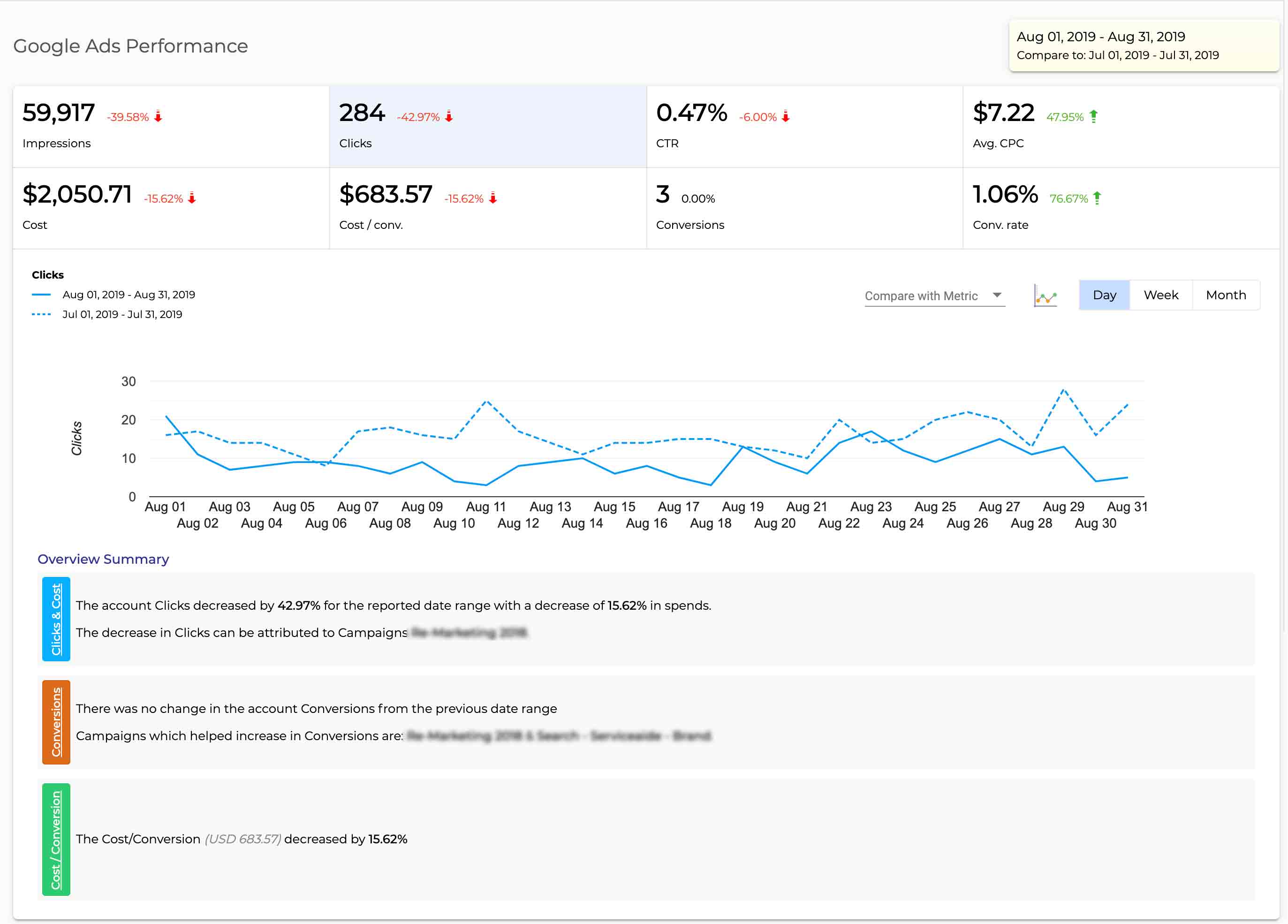Image resolution: width=1288 pixels, height=924 pixels.
Task: Click the green up arrow beside Conv. rate
Action: [1097, 197]
